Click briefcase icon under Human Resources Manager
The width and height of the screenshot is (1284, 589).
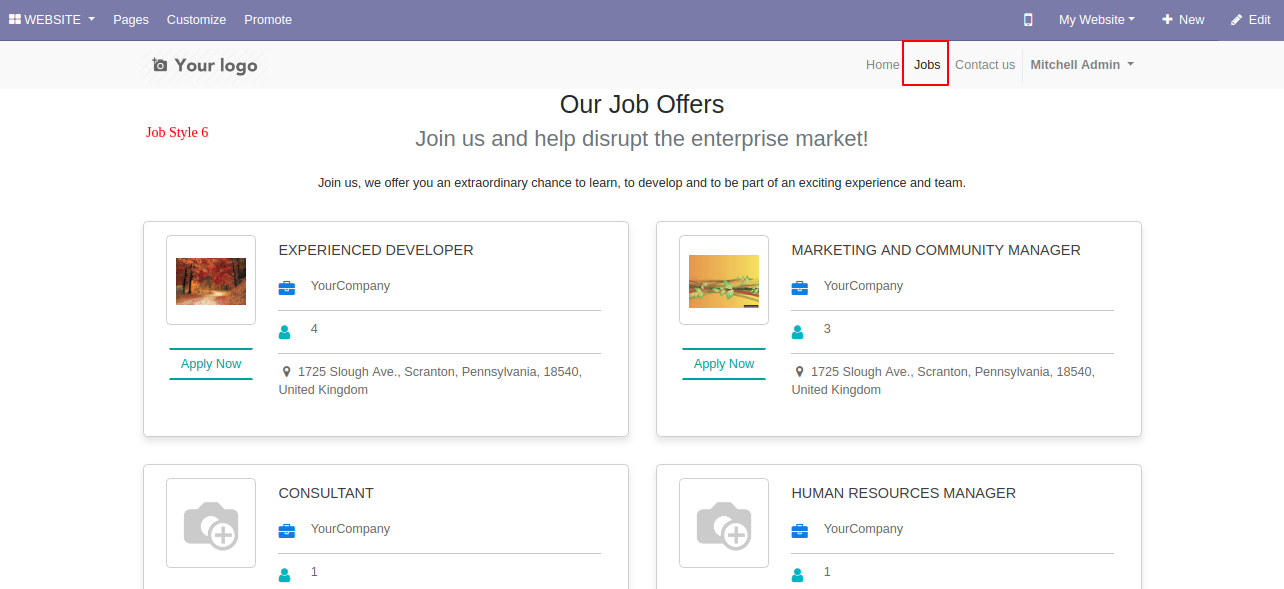click(x=800, y=531)
